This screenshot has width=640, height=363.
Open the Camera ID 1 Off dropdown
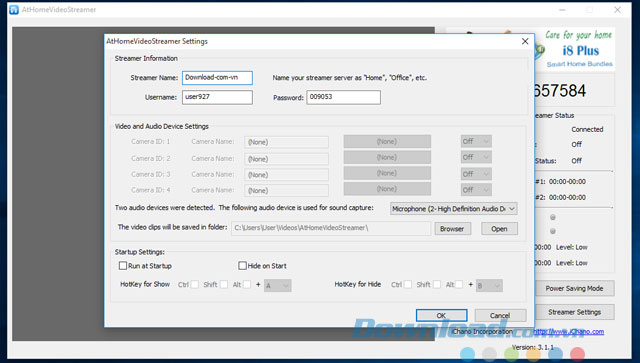tap(476, 142)
